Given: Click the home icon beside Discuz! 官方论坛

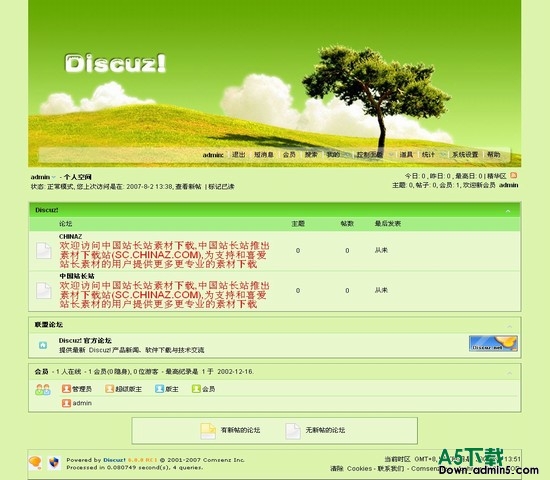Looking at the screenshot, I should 43,345.
